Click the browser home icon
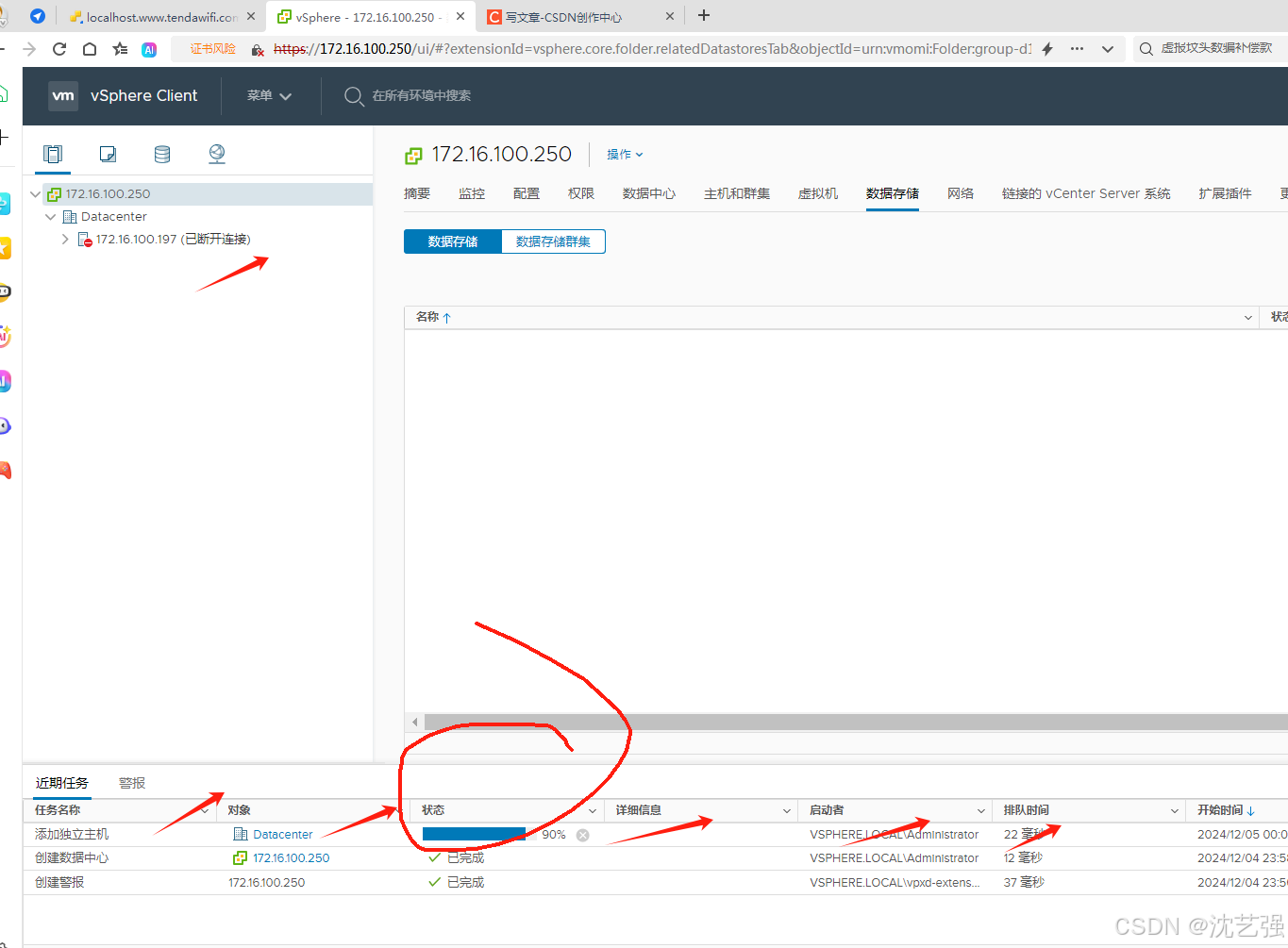The width and height of the screenshot is (1288, 948). tap(90, 49)
